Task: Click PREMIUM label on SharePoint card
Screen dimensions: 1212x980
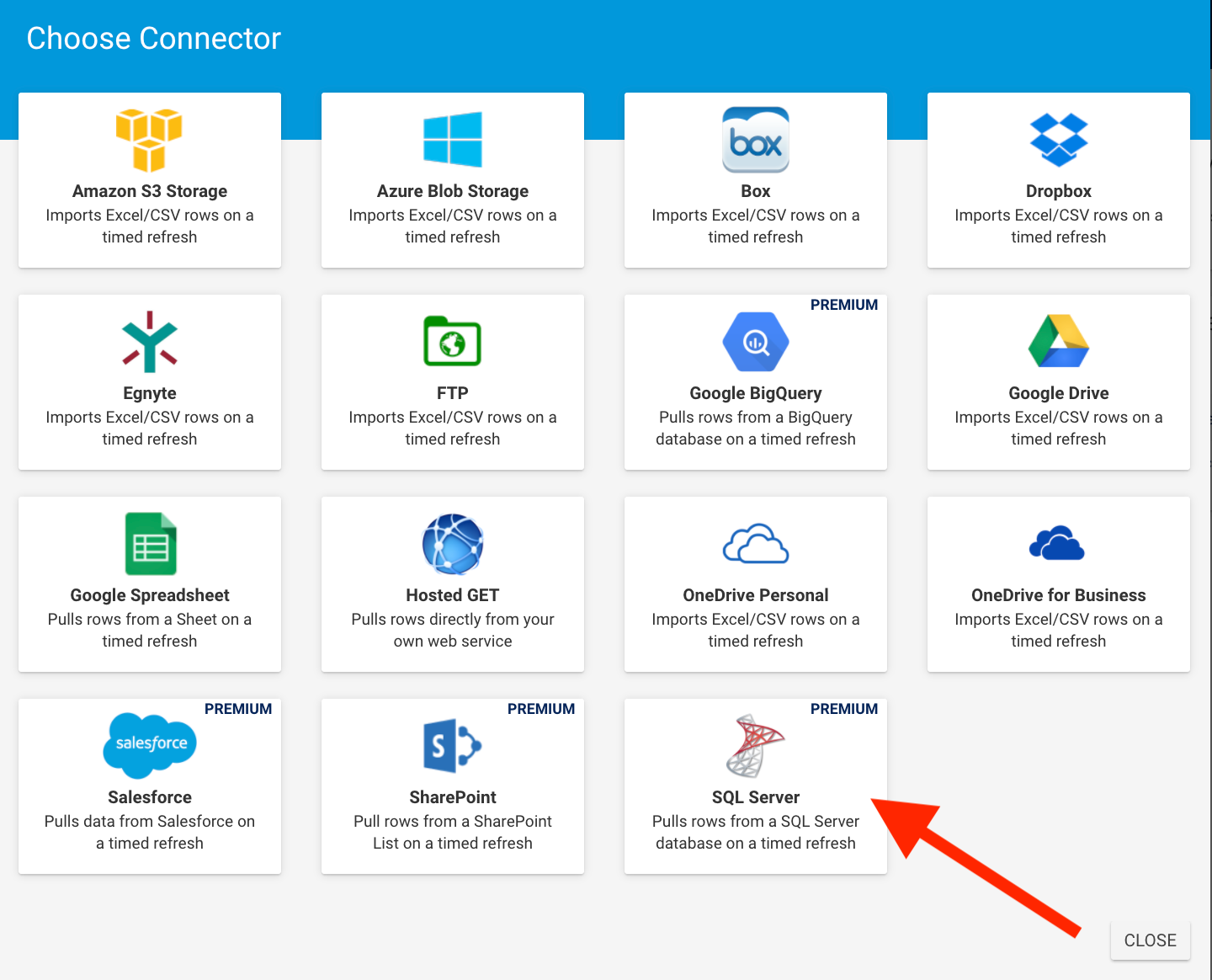Action: point(541,709)
